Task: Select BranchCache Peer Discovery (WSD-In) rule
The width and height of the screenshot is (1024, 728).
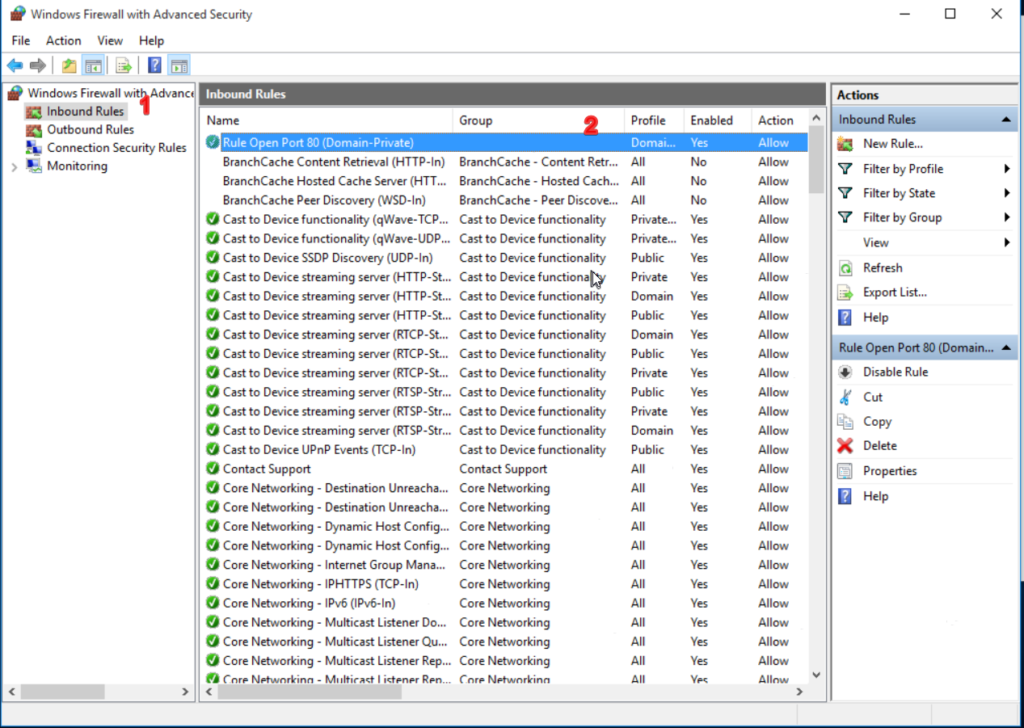Action: [505, 200]
